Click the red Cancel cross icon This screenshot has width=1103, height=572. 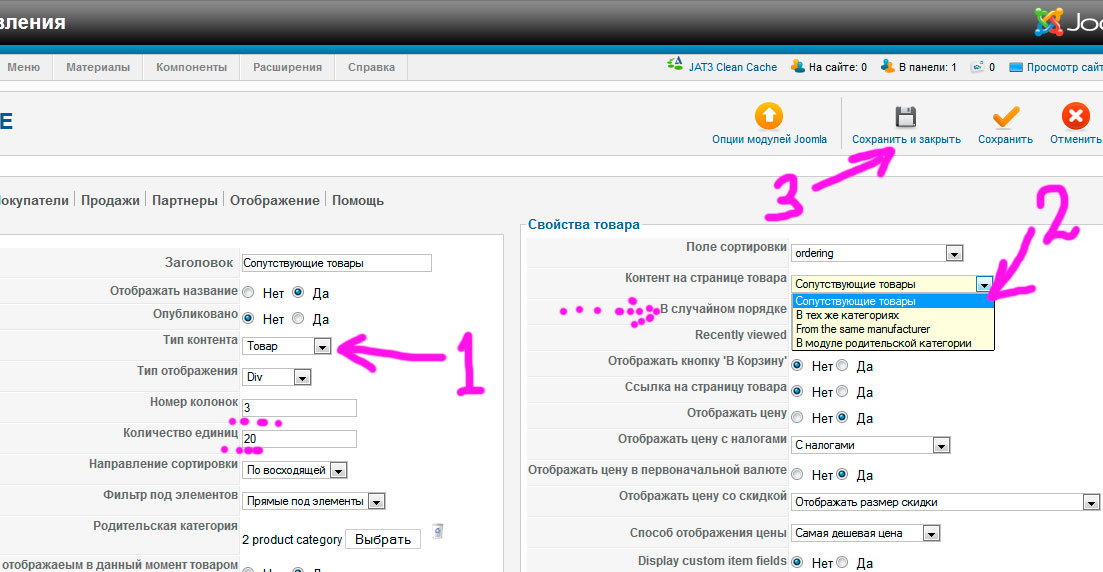1076,116
